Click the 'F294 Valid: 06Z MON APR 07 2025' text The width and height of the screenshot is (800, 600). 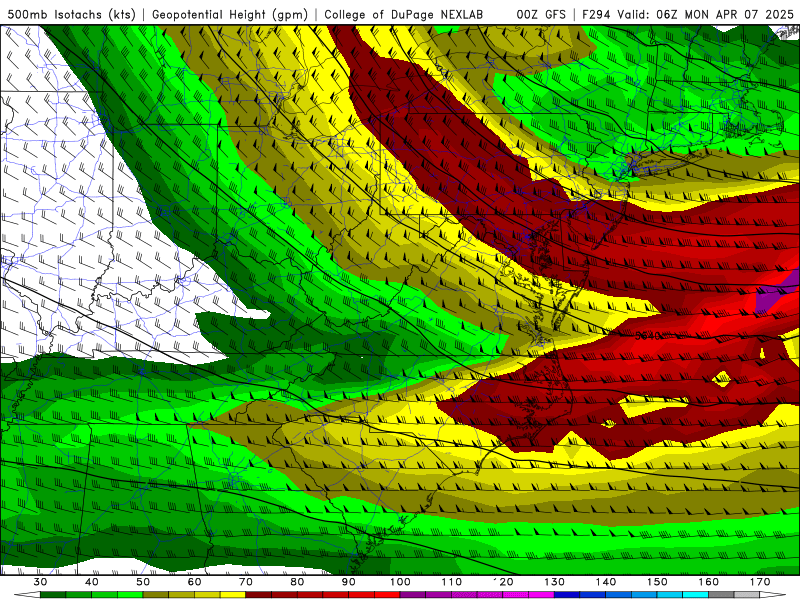[x=688, y=15]
